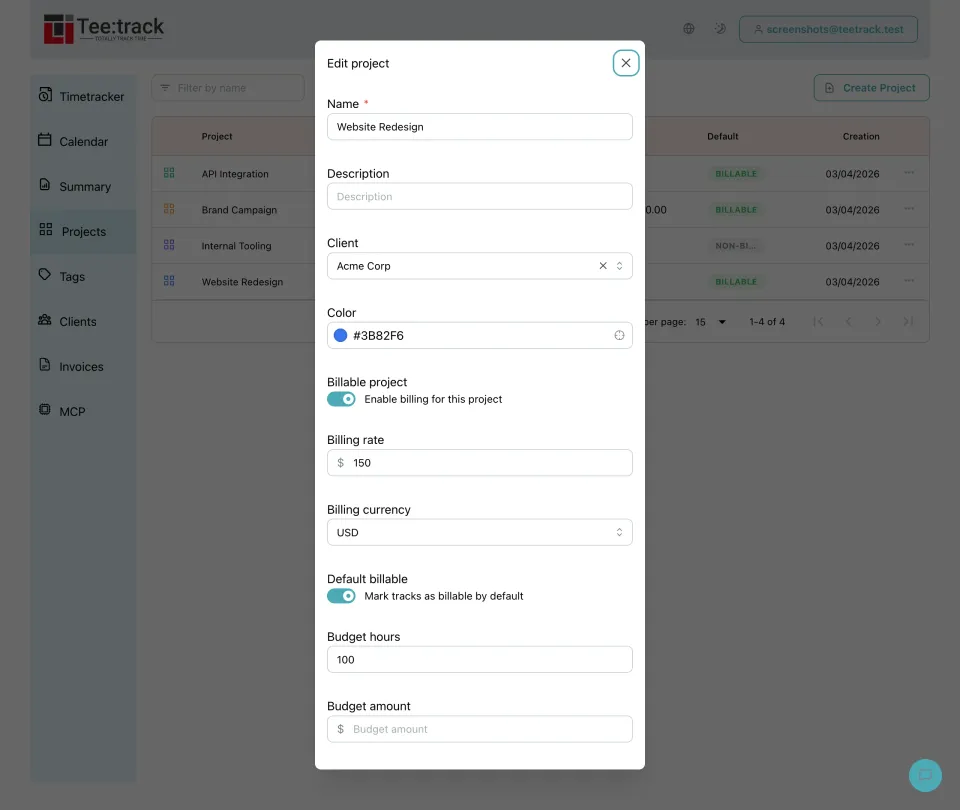Click the Internal Tooling project icon
This screenshot has width=960, height=810.
pyautogui.click(x=169, y=245)
